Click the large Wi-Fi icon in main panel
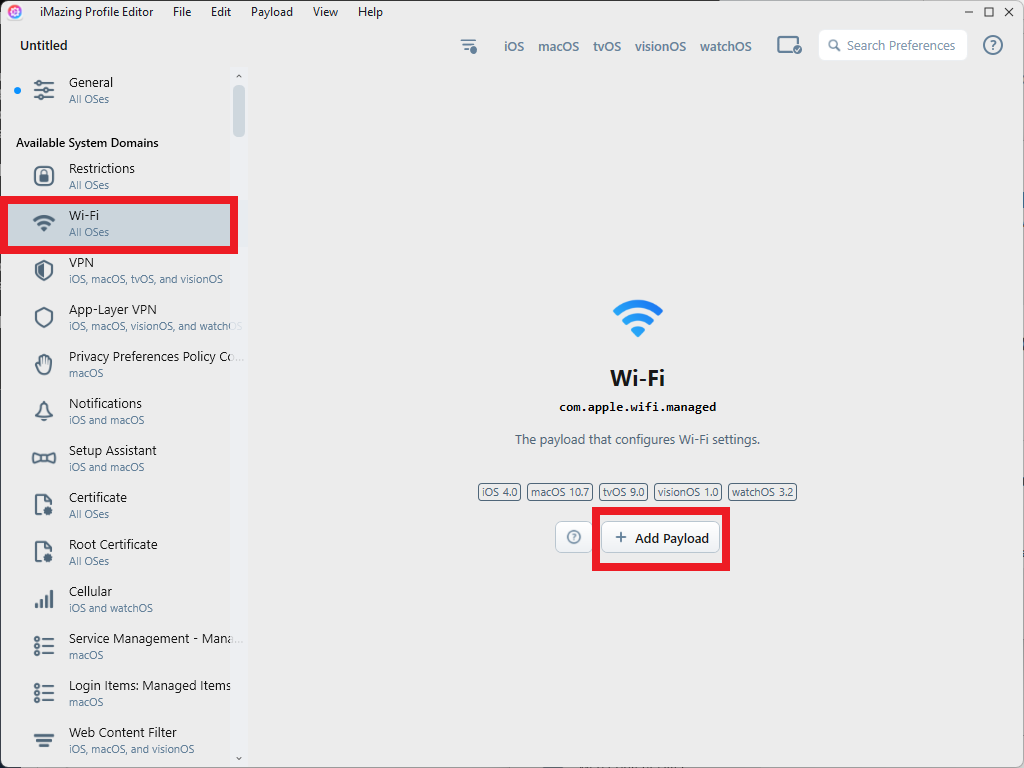 pyautogui.click(x=637, y=318)
